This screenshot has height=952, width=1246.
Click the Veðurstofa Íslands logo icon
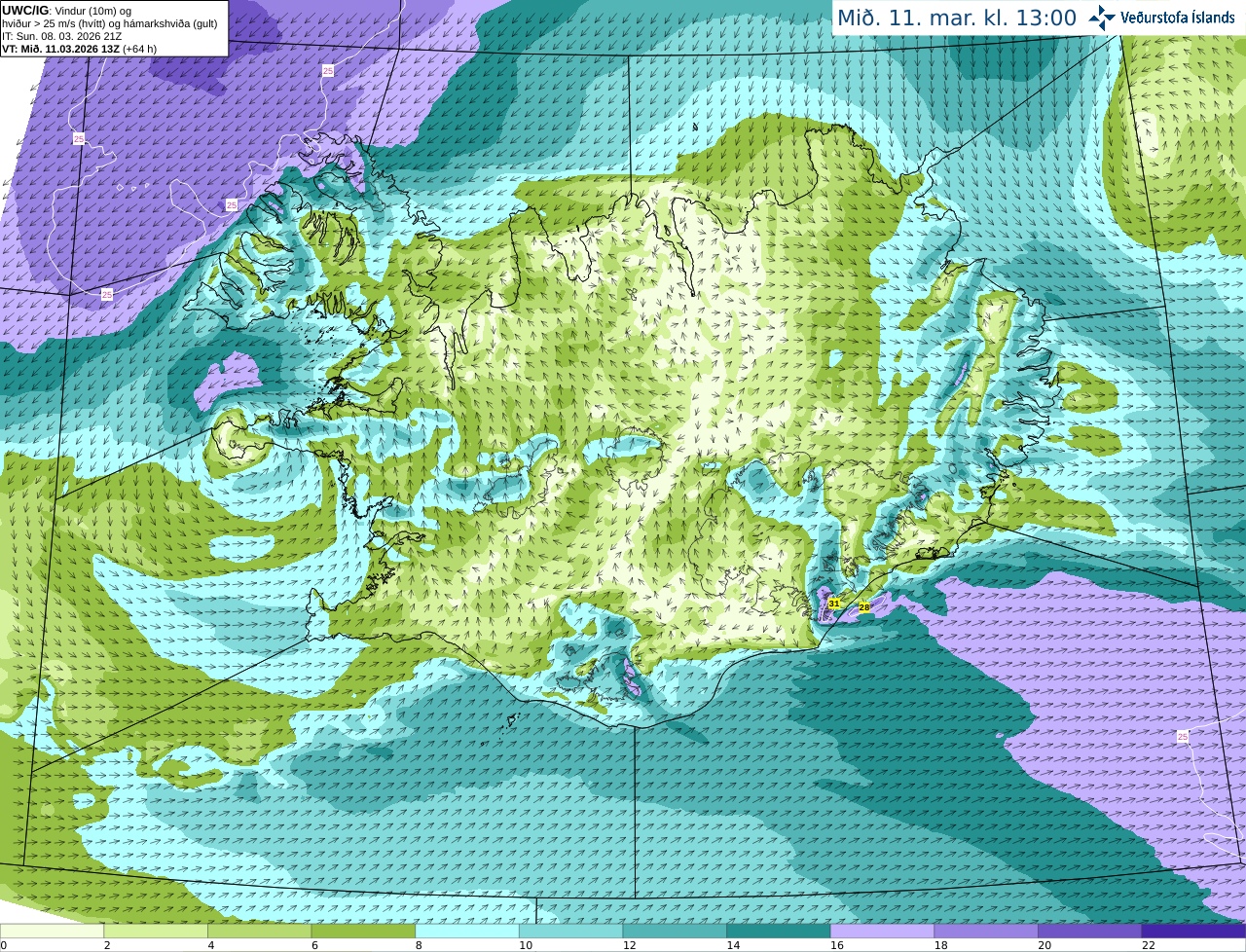pyautogui.click(x=1102, y=18)
